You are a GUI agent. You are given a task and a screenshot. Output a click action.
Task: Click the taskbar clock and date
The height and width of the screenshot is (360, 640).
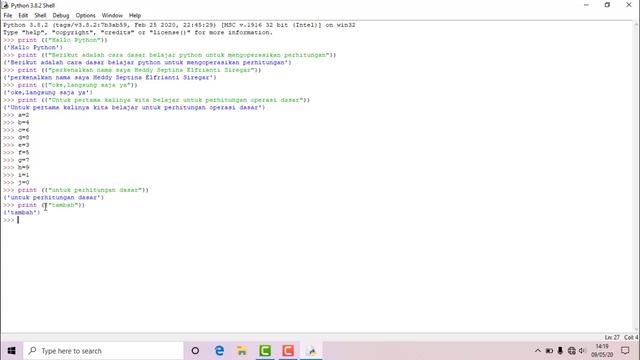[602, 351]
